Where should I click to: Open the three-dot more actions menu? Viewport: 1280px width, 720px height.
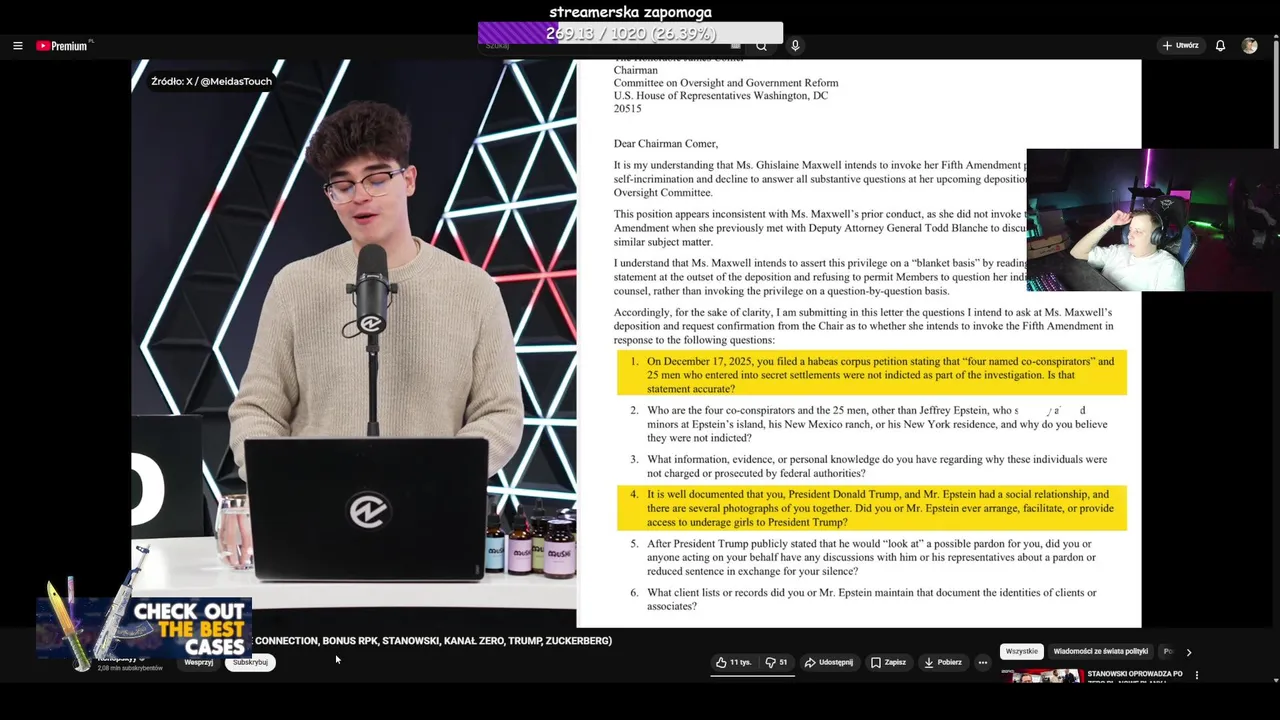point(983,662)
